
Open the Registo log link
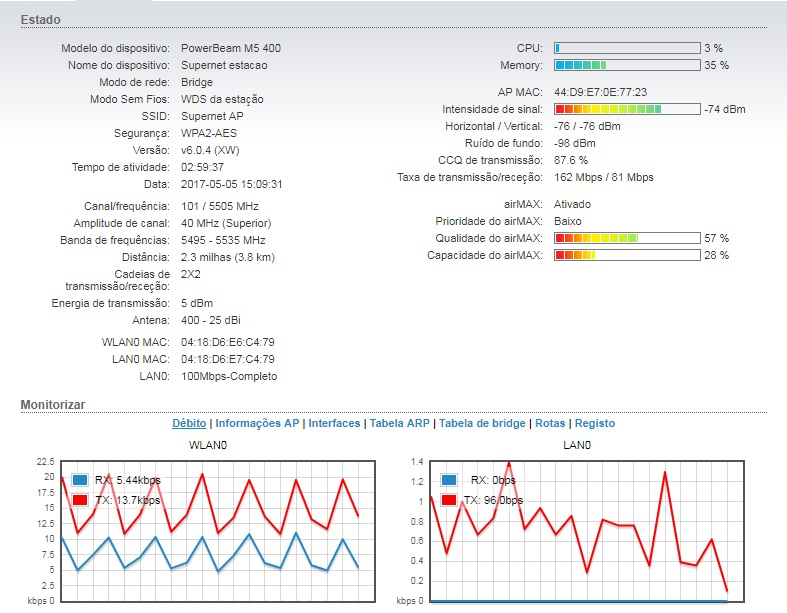point(594,423)
